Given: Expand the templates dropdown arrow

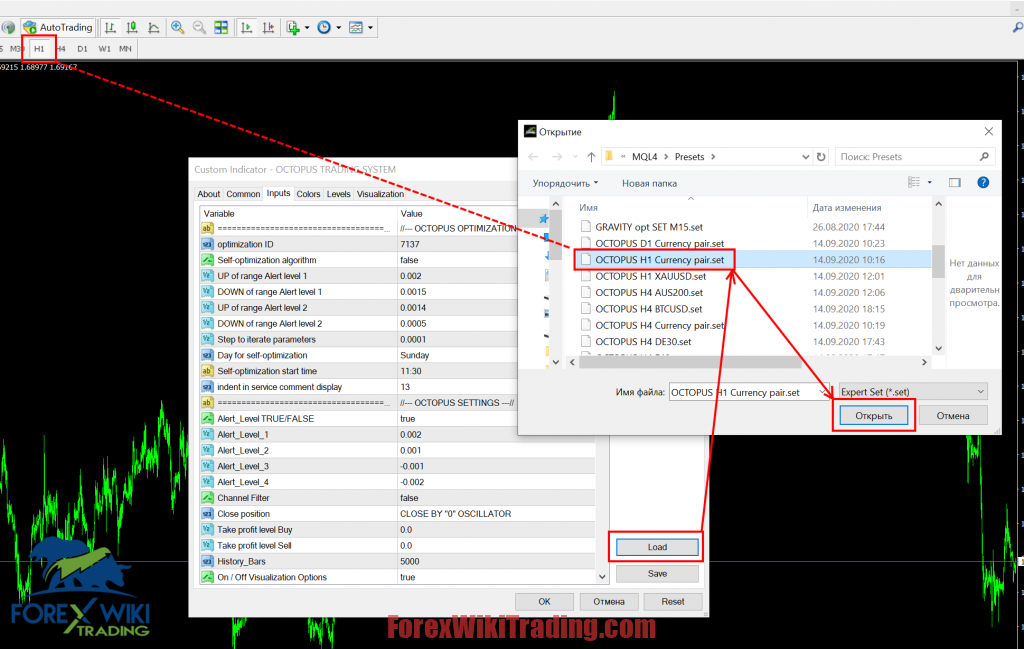Looking at the screenshot, I should tap(370, 27).
